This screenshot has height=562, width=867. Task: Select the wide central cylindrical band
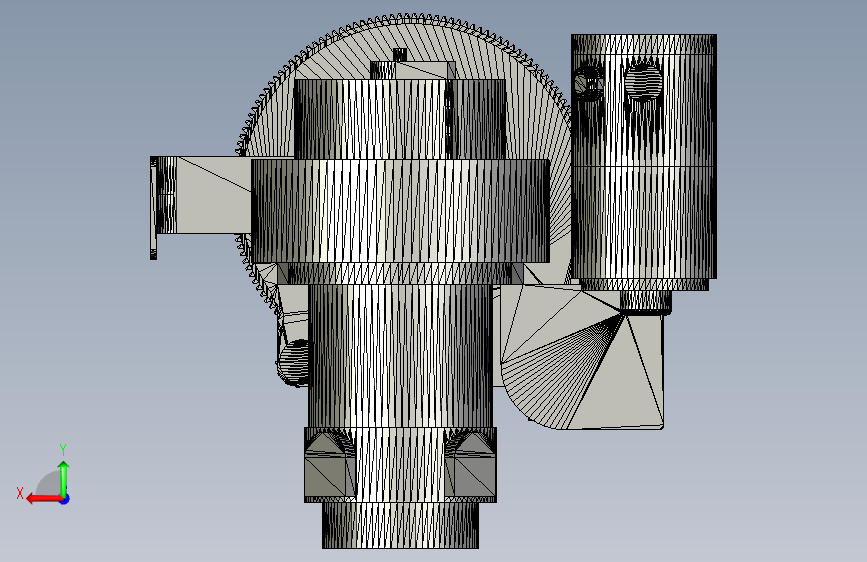400,211
